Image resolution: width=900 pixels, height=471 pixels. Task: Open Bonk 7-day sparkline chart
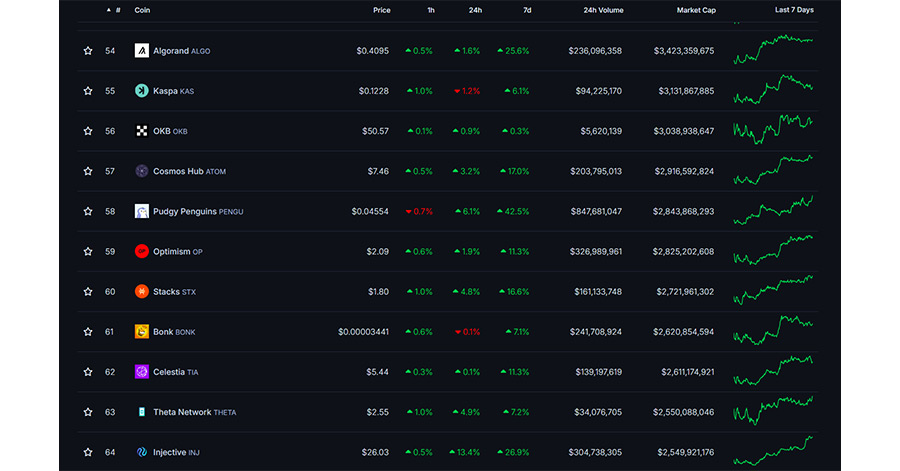tap(773, 330)
